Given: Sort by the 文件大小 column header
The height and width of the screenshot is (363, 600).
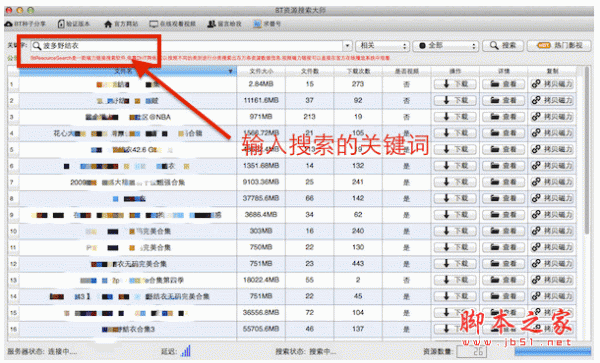Looking at the screenshot, I should [x=261, y=72].
